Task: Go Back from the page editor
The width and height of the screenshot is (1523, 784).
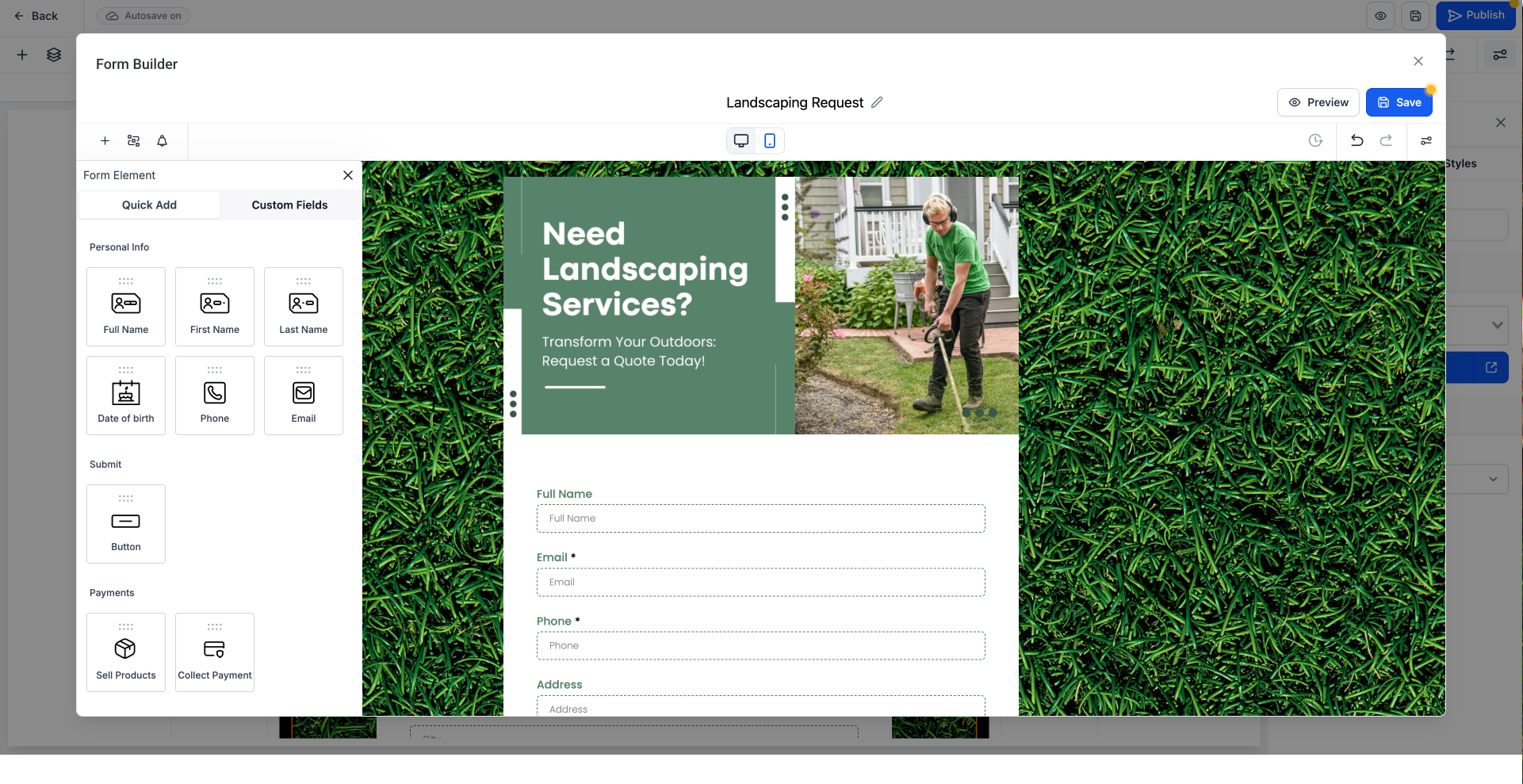Action: [36, 16]
